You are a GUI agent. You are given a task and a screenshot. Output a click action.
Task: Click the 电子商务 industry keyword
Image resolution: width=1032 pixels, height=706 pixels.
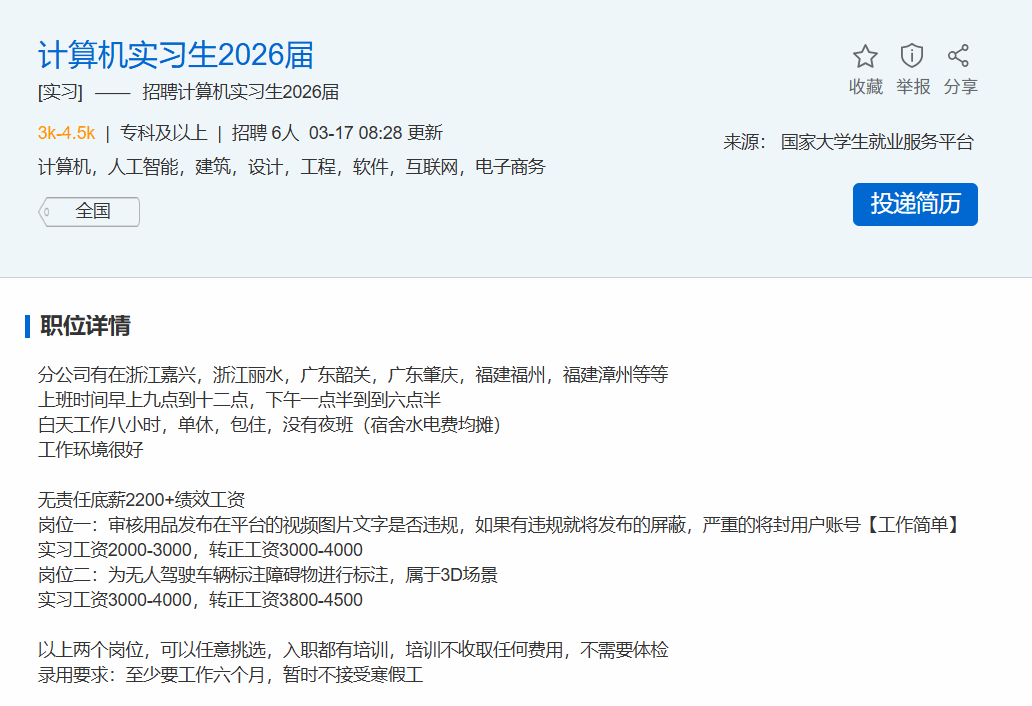[x=510, y=167]
